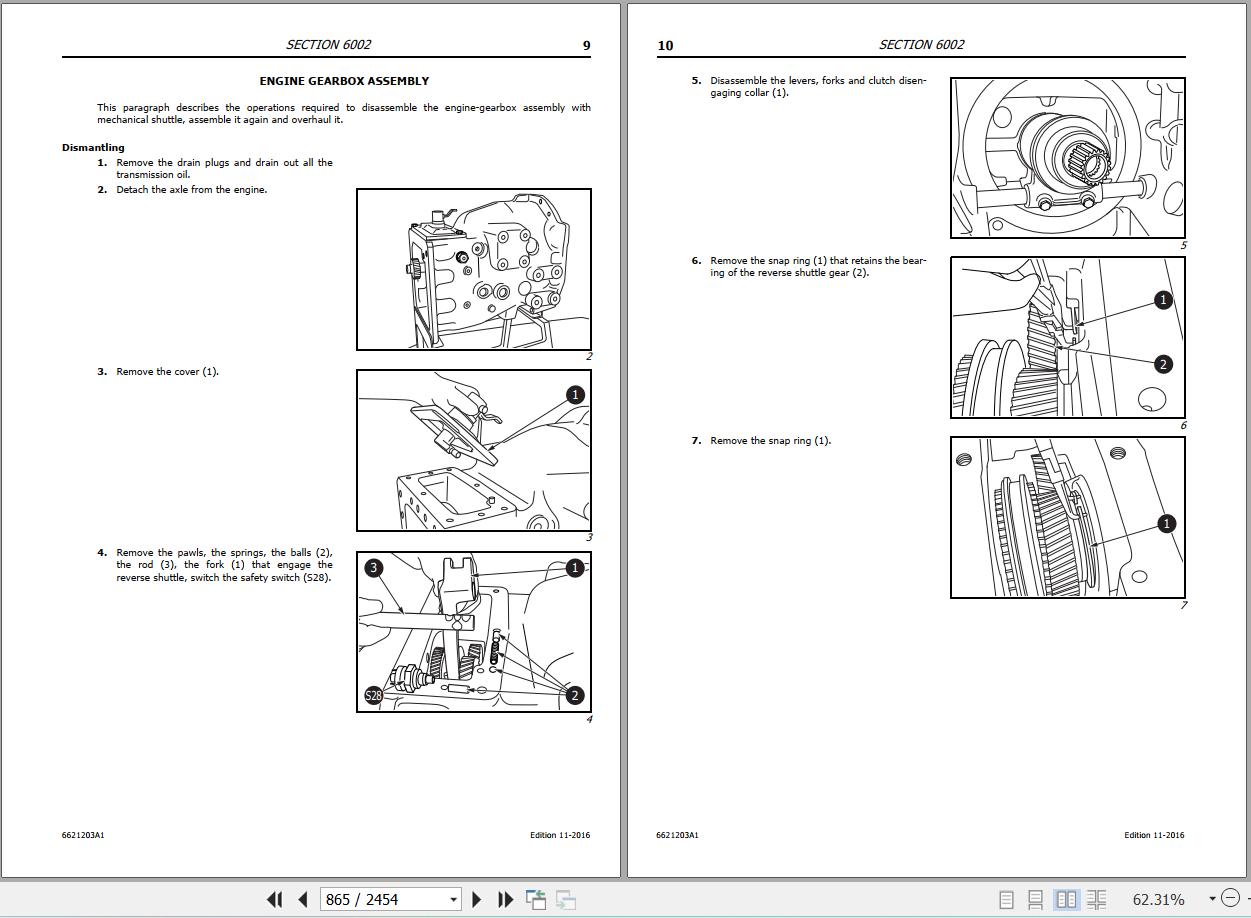Click figure 7 snap ring illustration

click(x=1067, y=518)
